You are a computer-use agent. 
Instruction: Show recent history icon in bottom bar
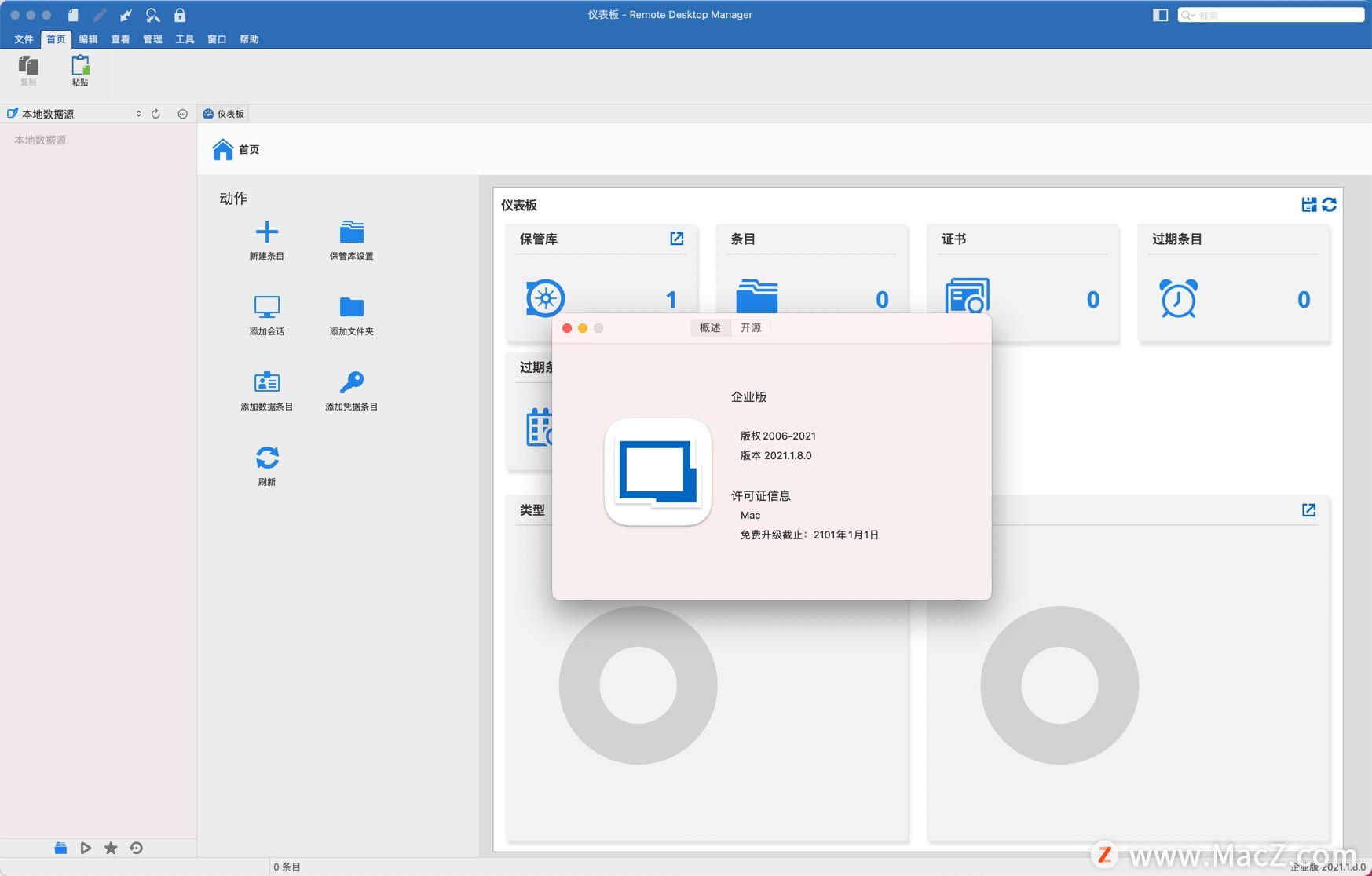point(136,848)
